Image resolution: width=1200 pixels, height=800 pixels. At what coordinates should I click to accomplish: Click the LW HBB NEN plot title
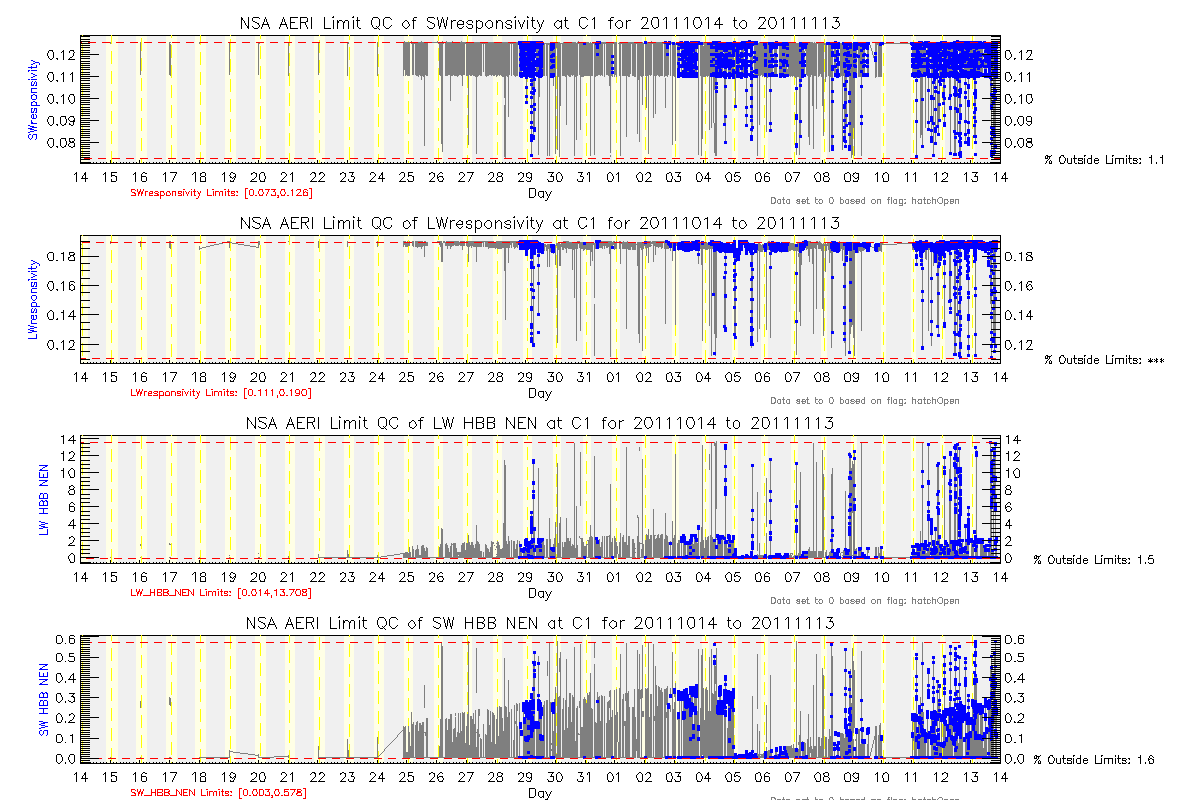click(539, 423)
